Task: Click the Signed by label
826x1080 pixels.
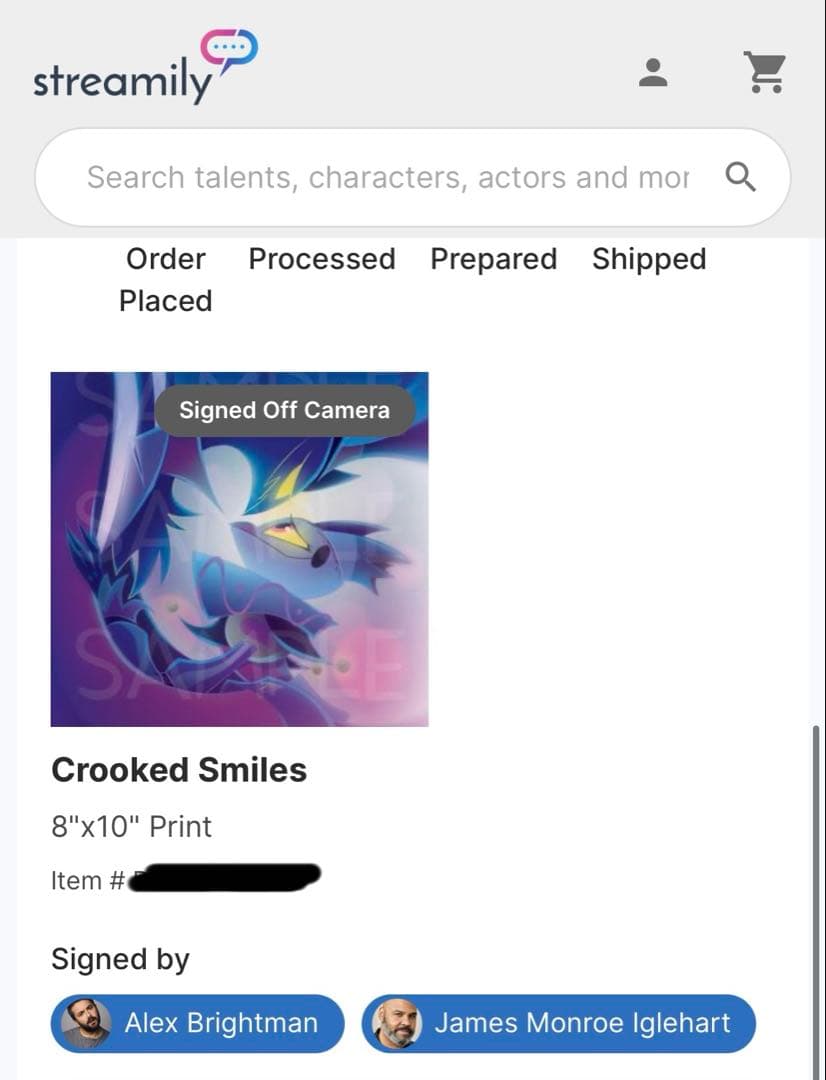Action: click(x=120, y=959)
